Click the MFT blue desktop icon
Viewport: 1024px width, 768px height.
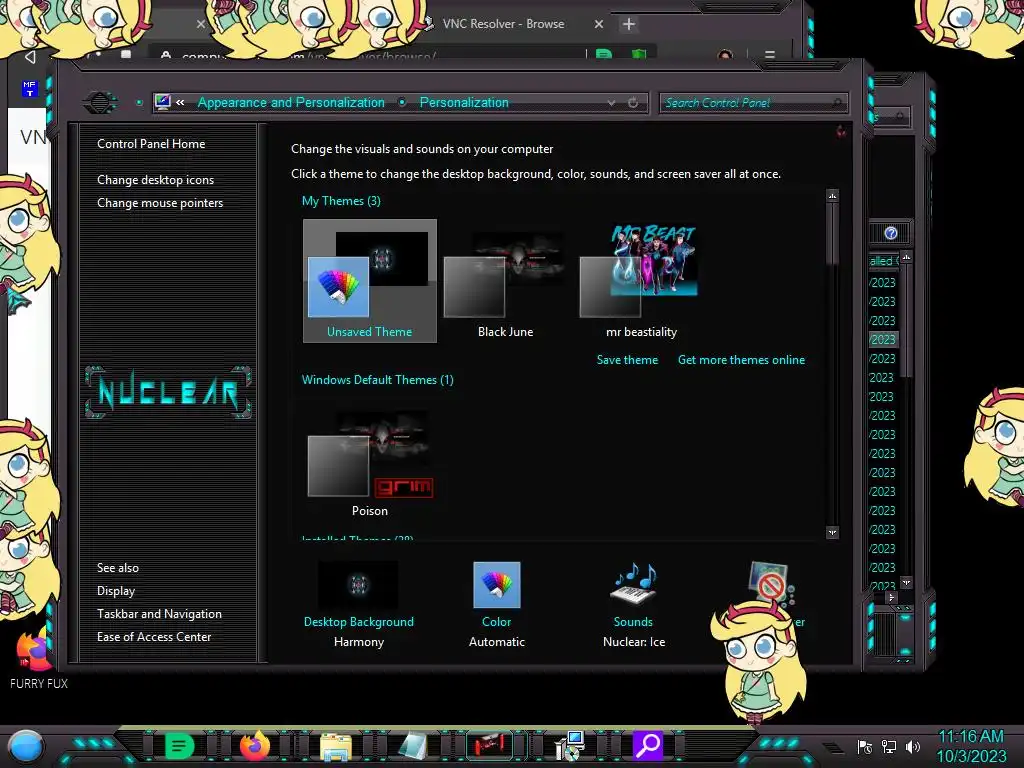29,88
